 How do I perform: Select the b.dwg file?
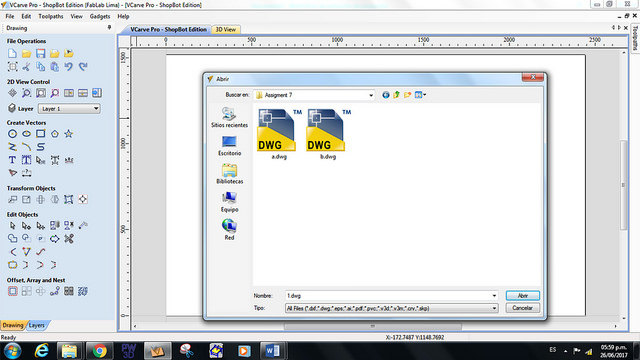click(x=328, y=134)
